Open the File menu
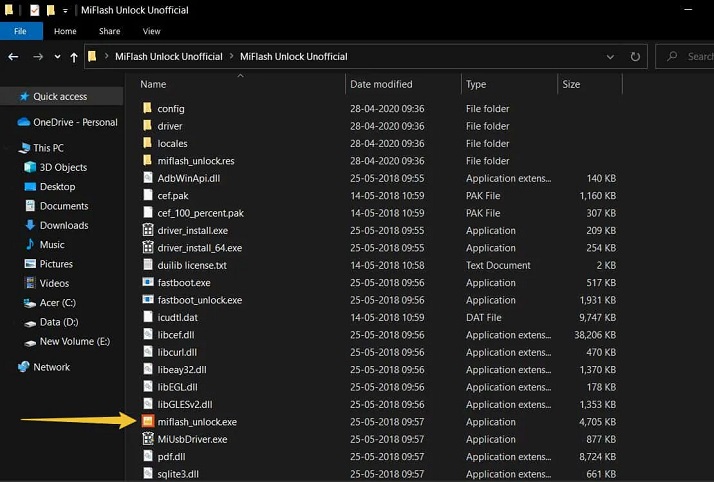The height and width of the screenshot is (482, 714). tap(20, 31)
